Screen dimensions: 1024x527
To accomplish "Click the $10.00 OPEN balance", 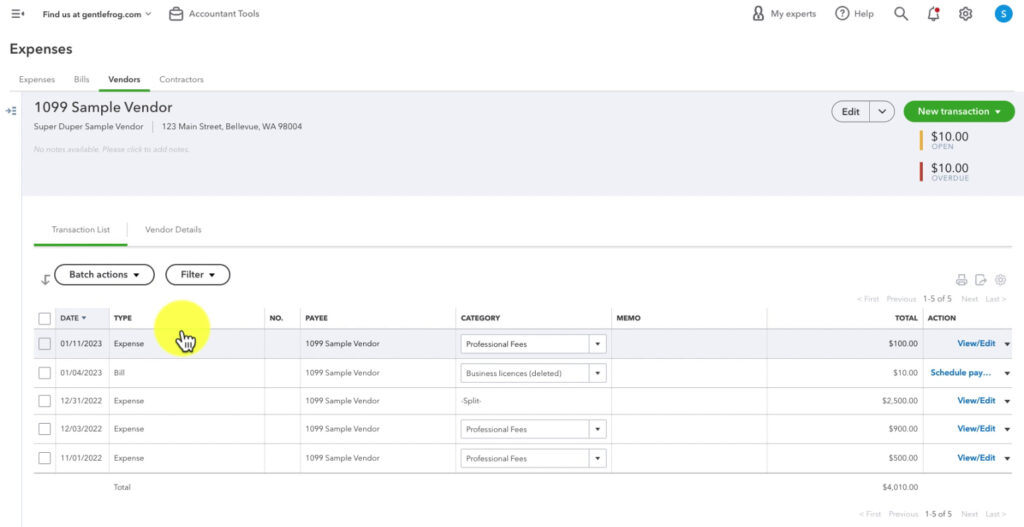I will pyautogui.click(x=950, y=140).
